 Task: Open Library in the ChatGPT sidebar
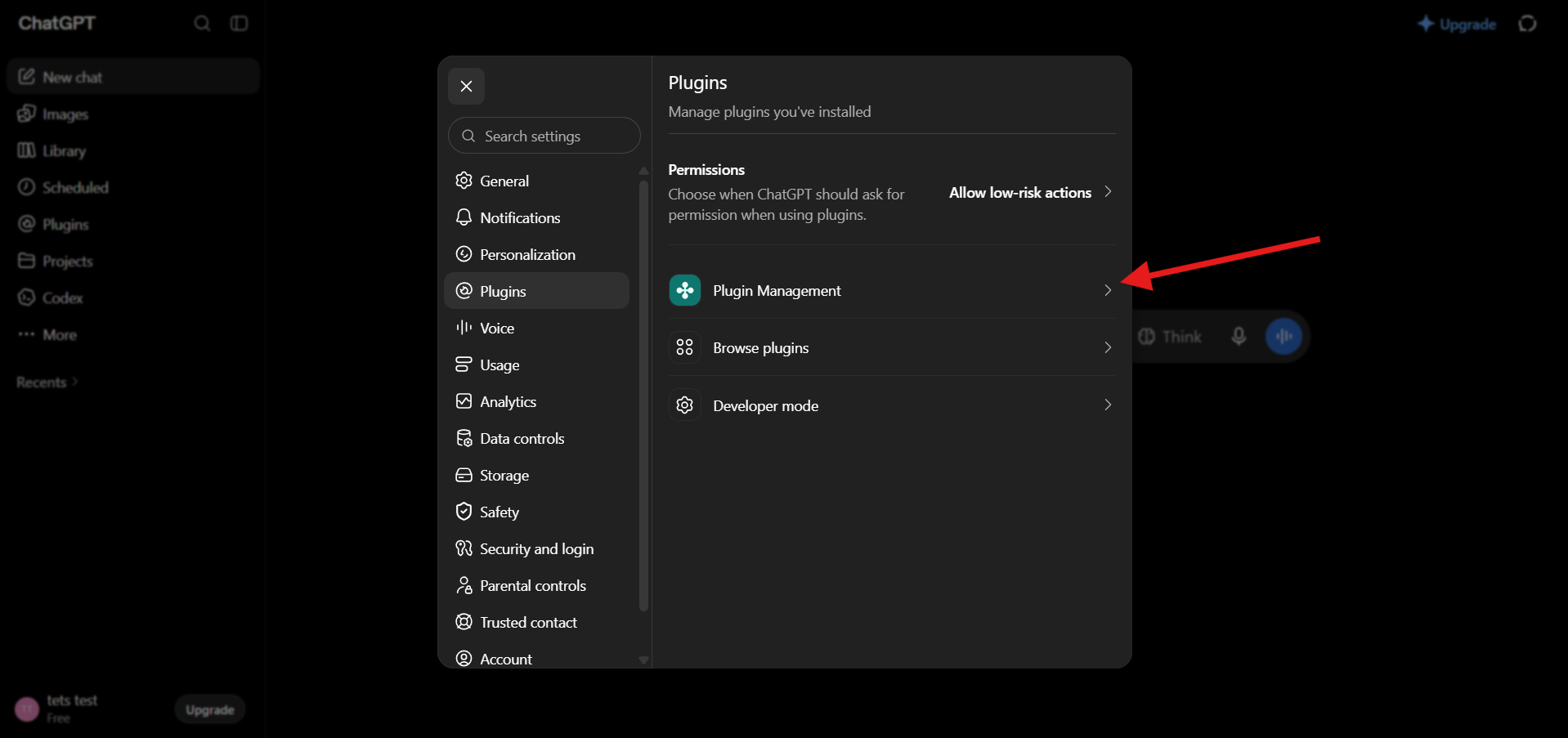click(133, 150)
